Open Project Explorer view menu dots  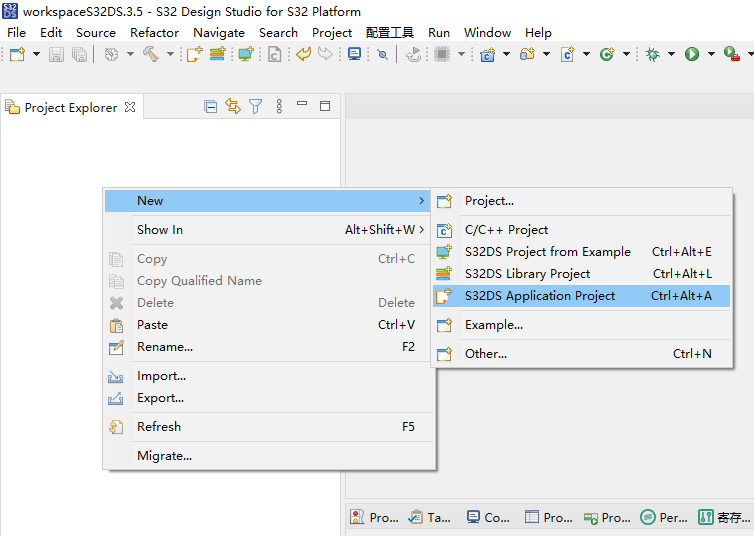(x=279, y=106)
